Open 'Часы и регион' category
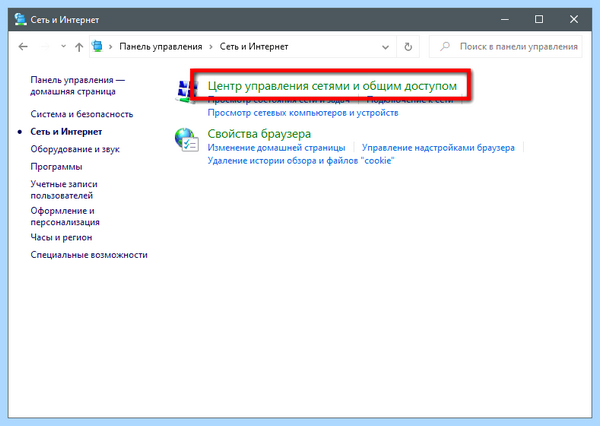Image resolution: width=600 pixels, height=426 pixels. click(x=61, y=237)
